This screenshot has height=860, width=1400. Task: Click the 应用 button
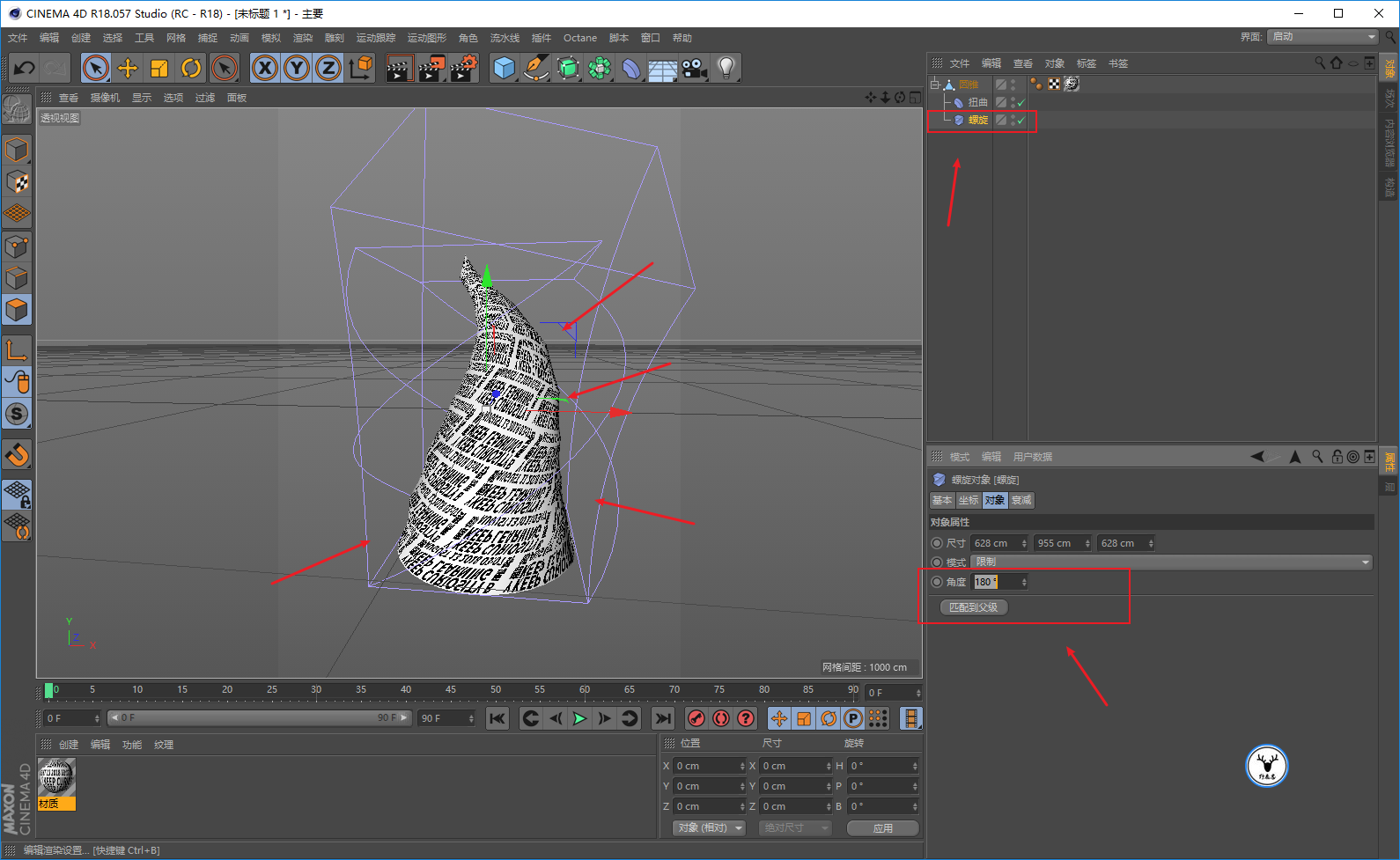tap(882, 828)
